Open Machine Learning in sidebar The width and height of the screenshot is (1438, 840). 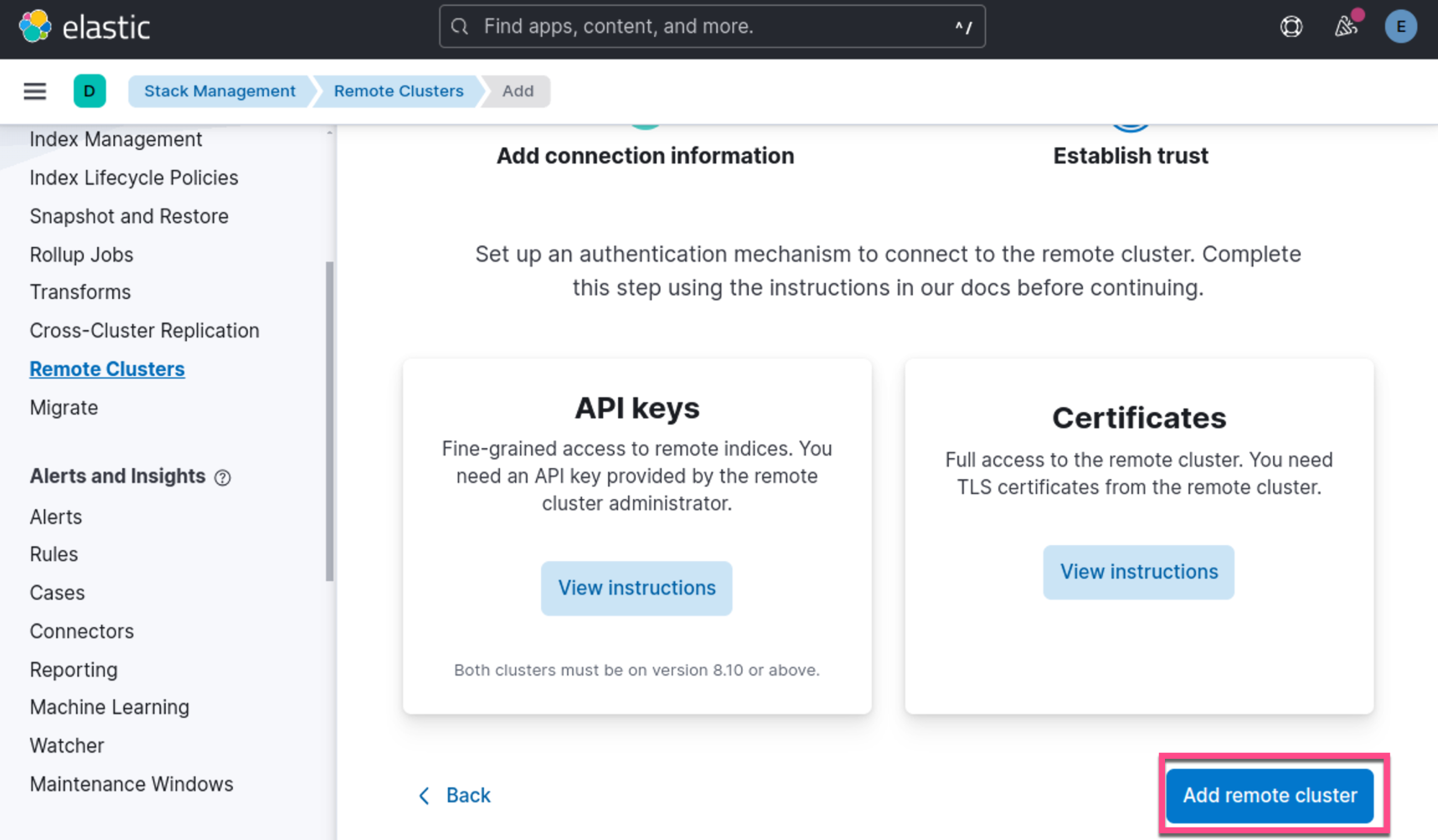110,707
